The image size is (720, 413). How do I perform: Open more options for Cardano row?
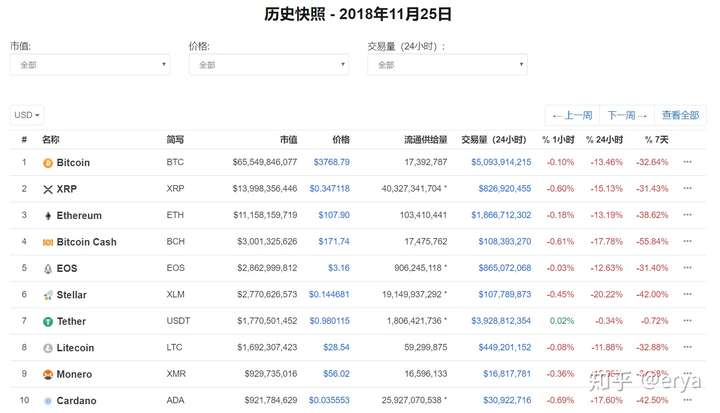[687, 400]
